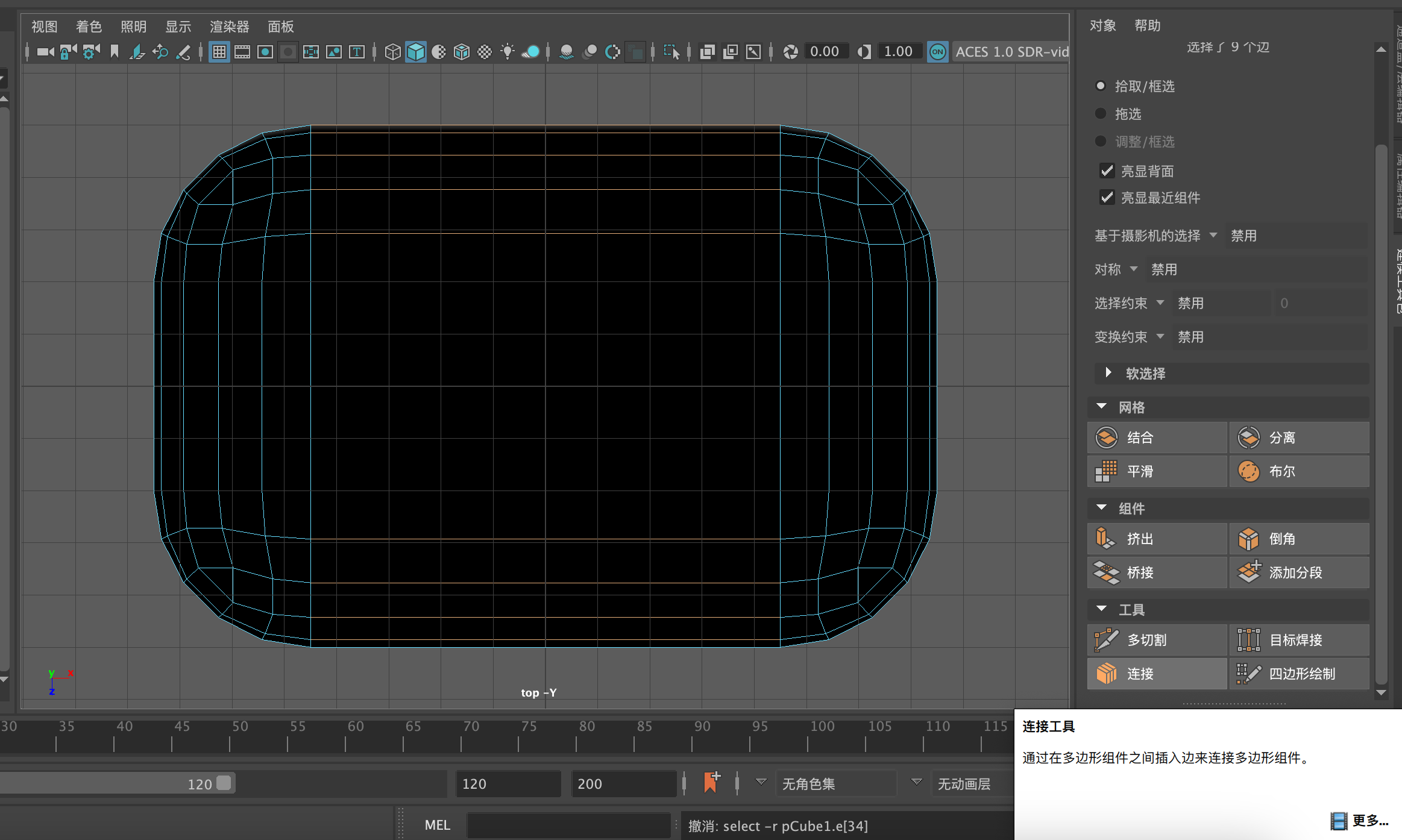The image size is (1402, 840).
Task: Select the Multi-Cut (多切割) tool
Action: 1146,640
